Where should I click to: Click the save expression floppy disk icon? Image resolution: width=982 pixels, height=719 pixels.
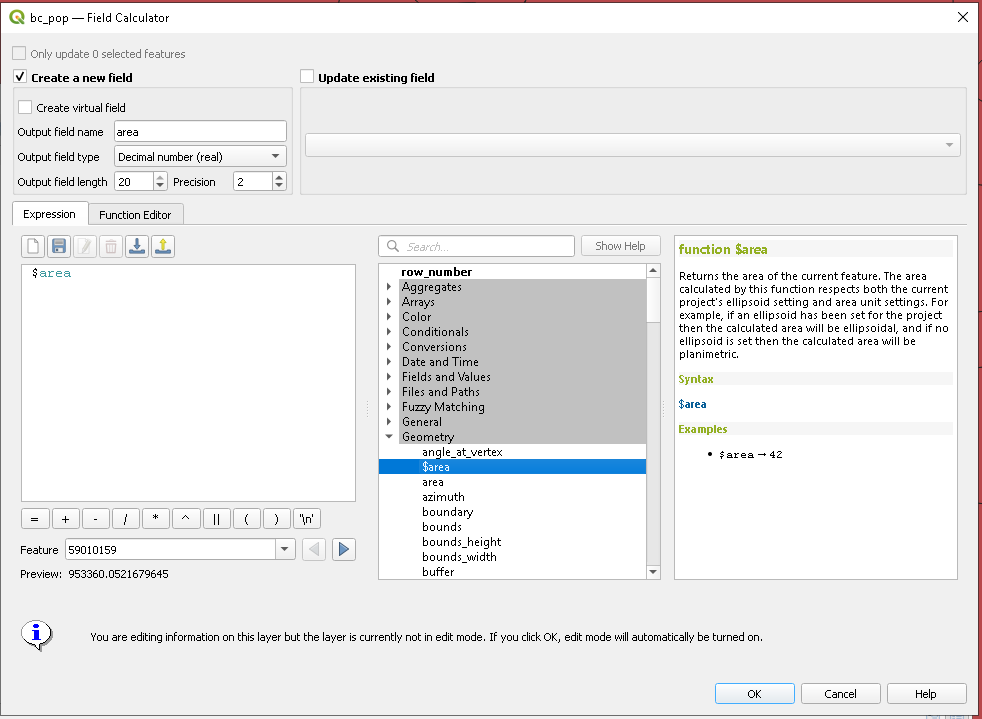pos(59,246)
